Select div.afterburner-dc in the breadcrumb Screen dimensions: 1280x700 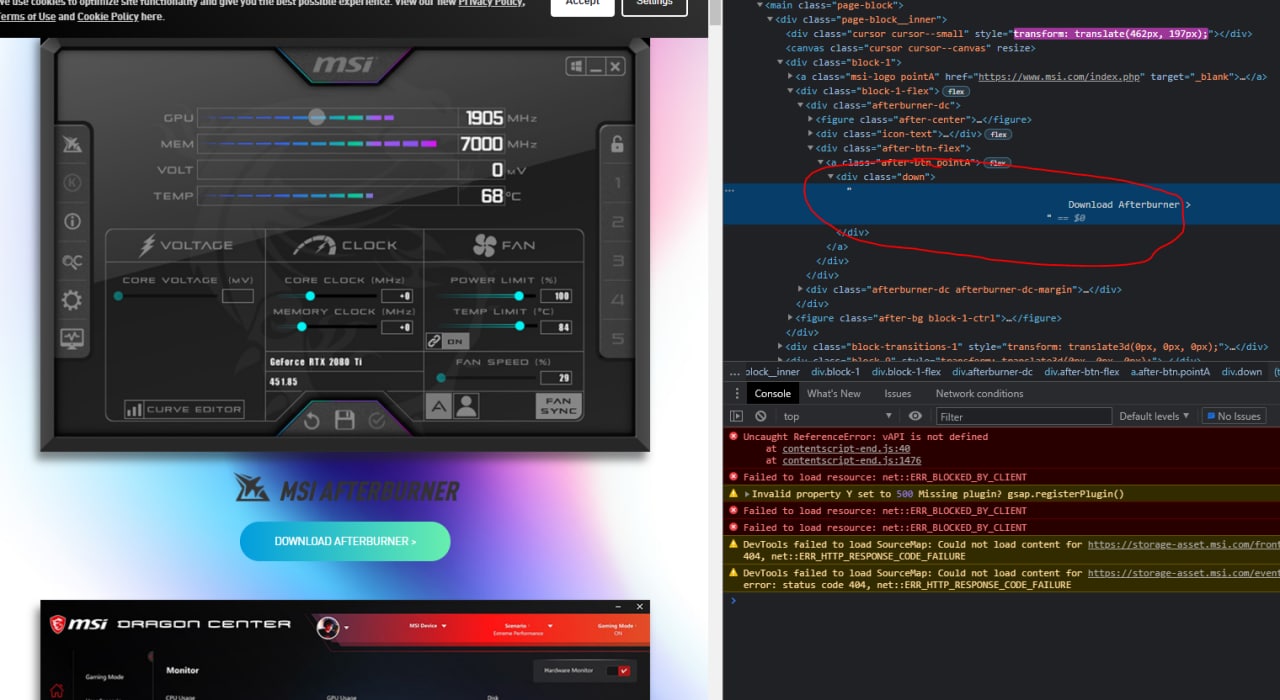992,372
